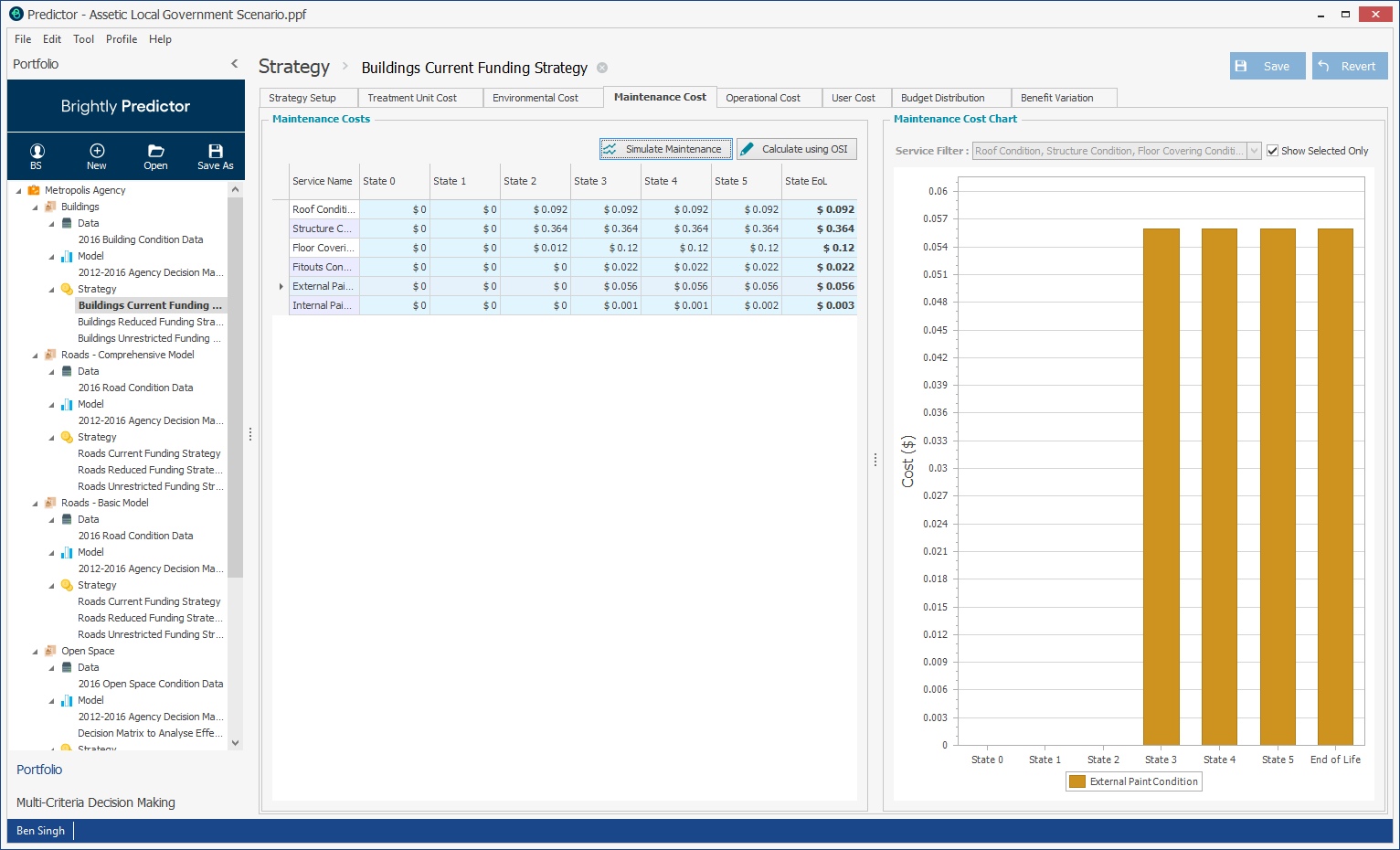This screenshot has width=1400, height=850.
Task: Collapse the Metropolis Agency tree node
Action: click(19, 191)
